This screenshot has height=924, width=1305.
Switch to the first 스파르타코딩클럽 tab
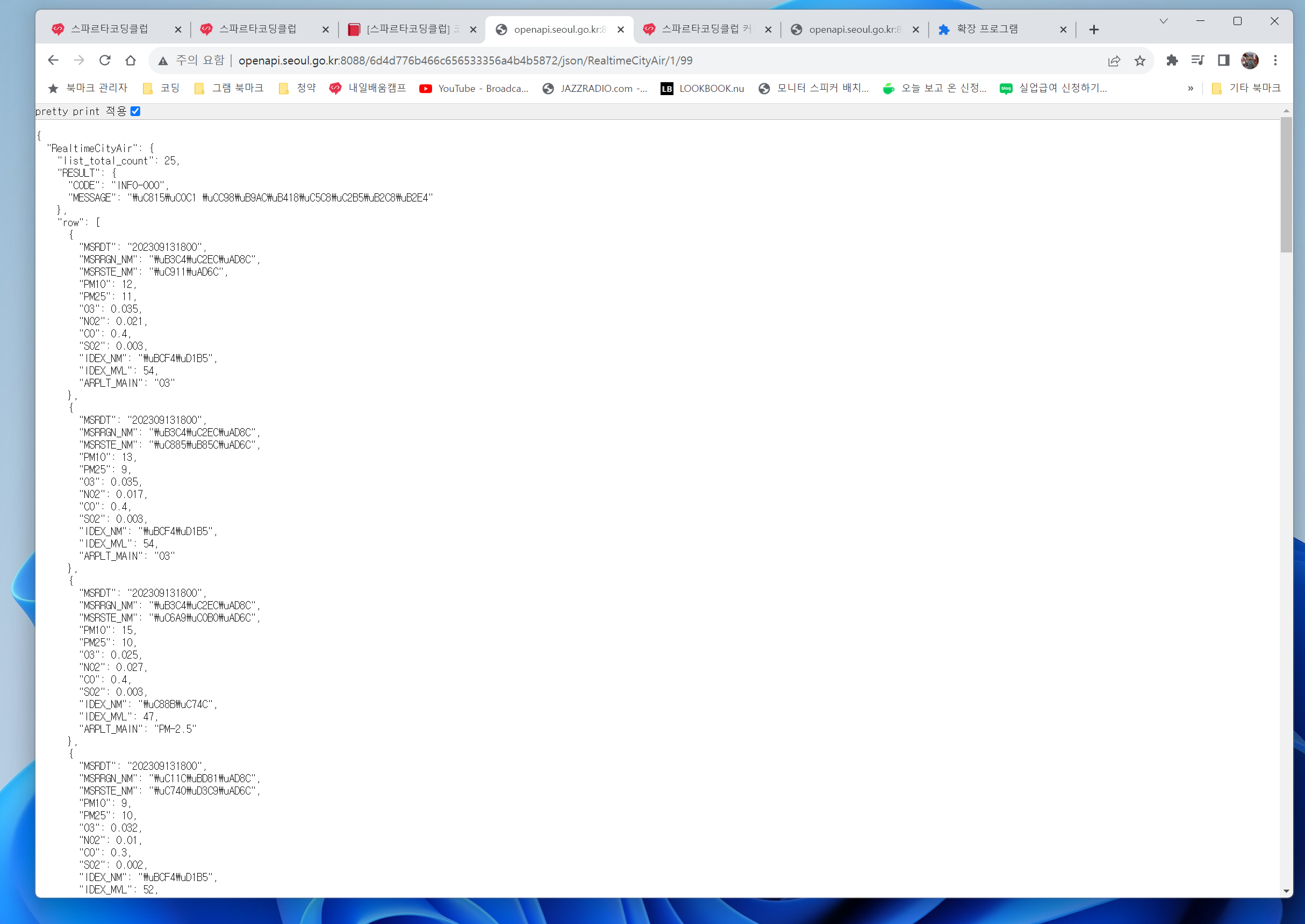pyautogui.click(x=108, y=29)
